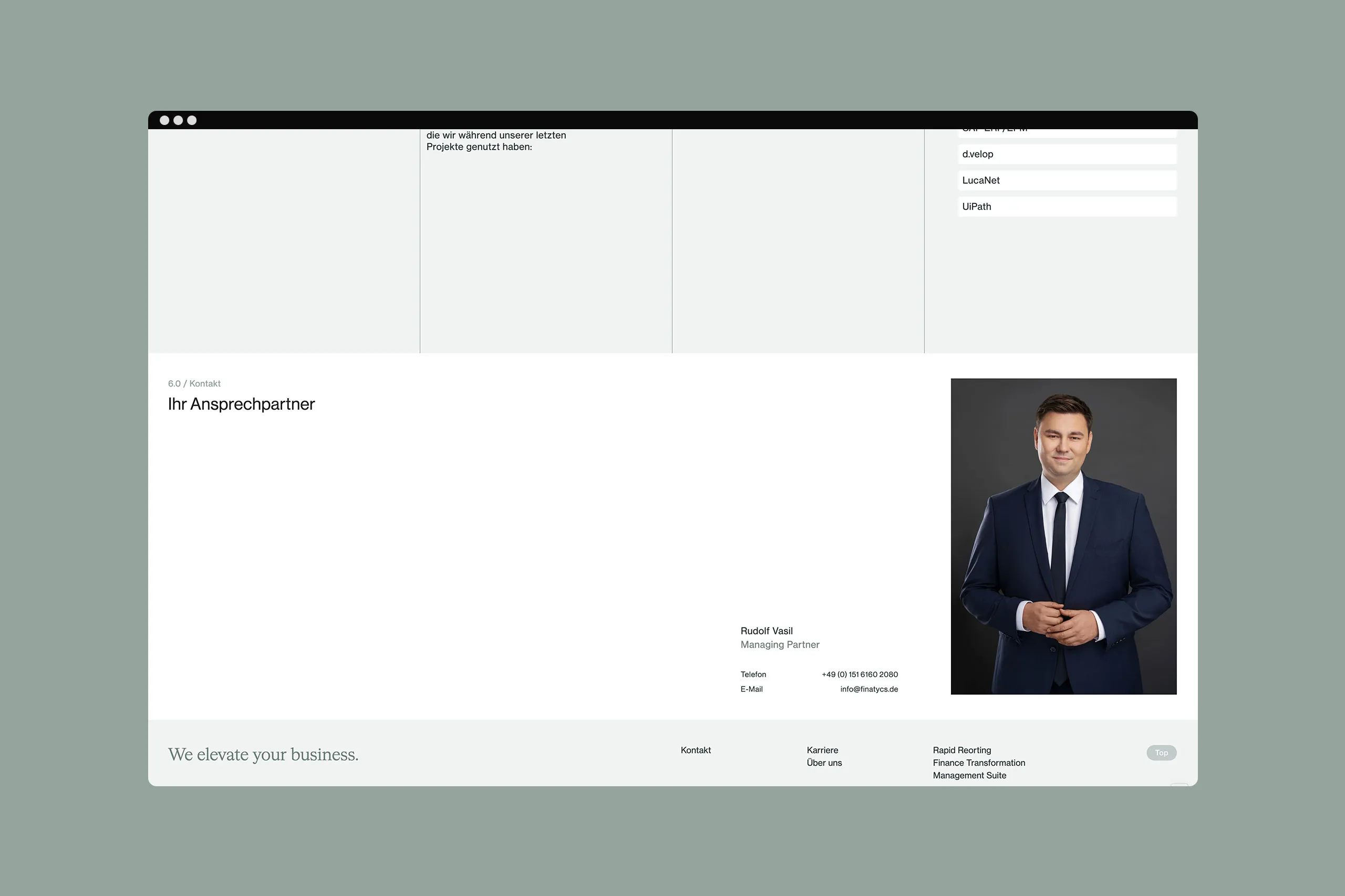The width and height of the screenshot is (1345, 896).
Task: Click the Ihr Ansprechpartner heading
Action: click(241, 404)
